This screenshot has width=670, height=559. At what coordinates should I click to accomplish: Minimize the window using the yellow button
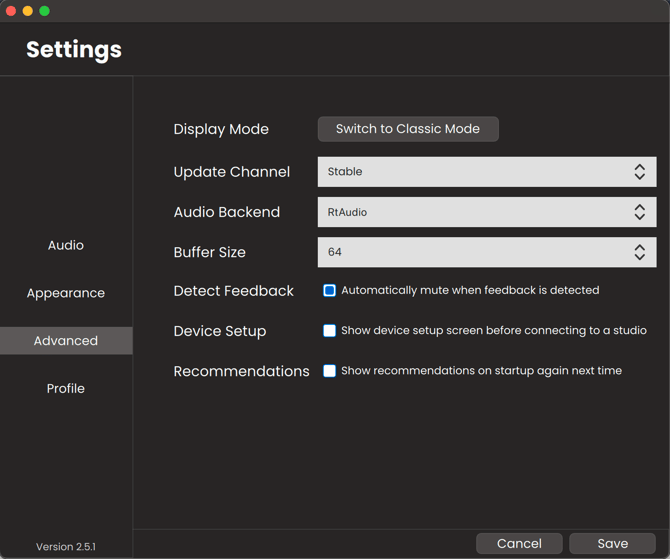(28, 11)
